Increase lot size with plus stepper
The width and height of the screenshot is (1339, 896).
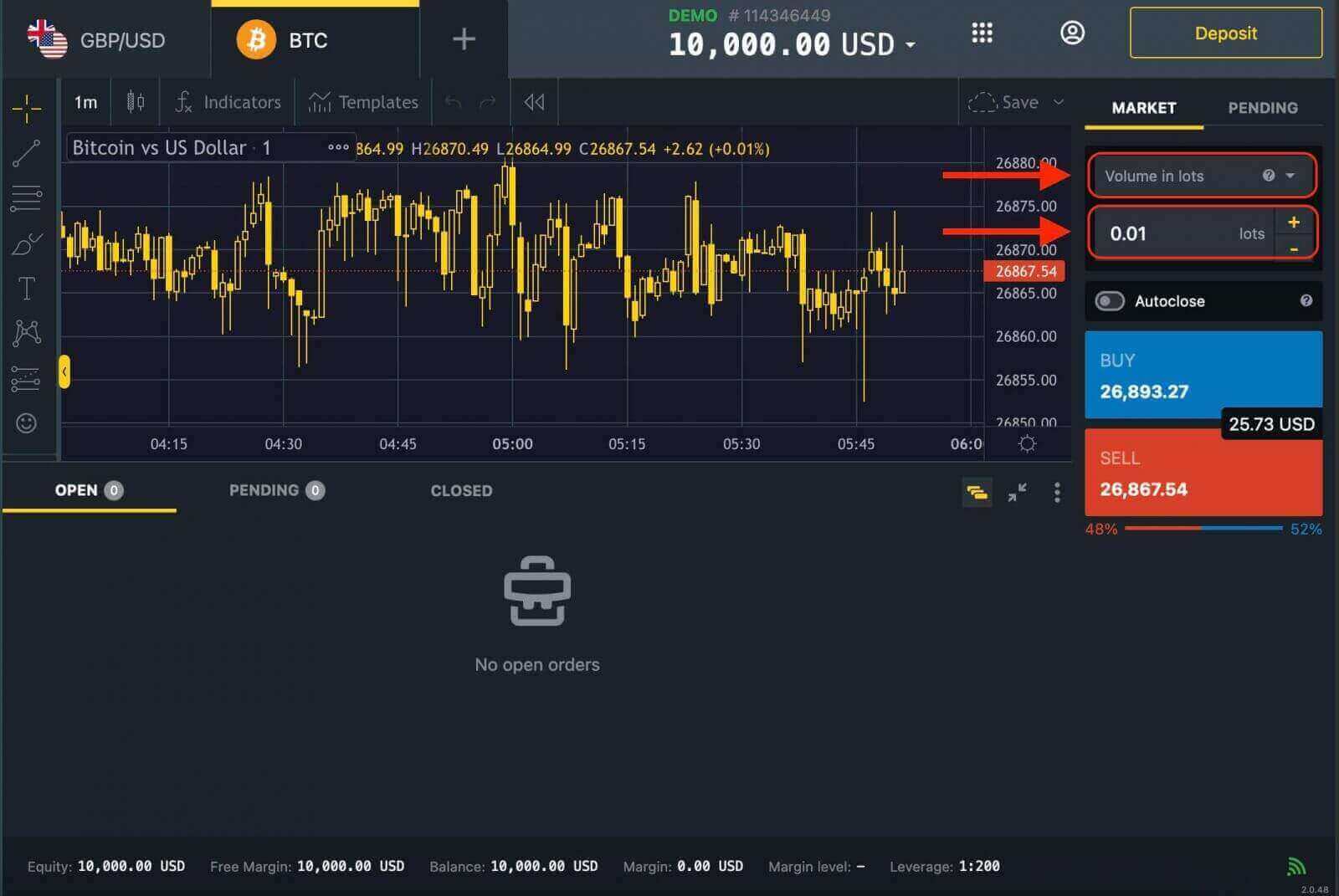[1294, 222]
